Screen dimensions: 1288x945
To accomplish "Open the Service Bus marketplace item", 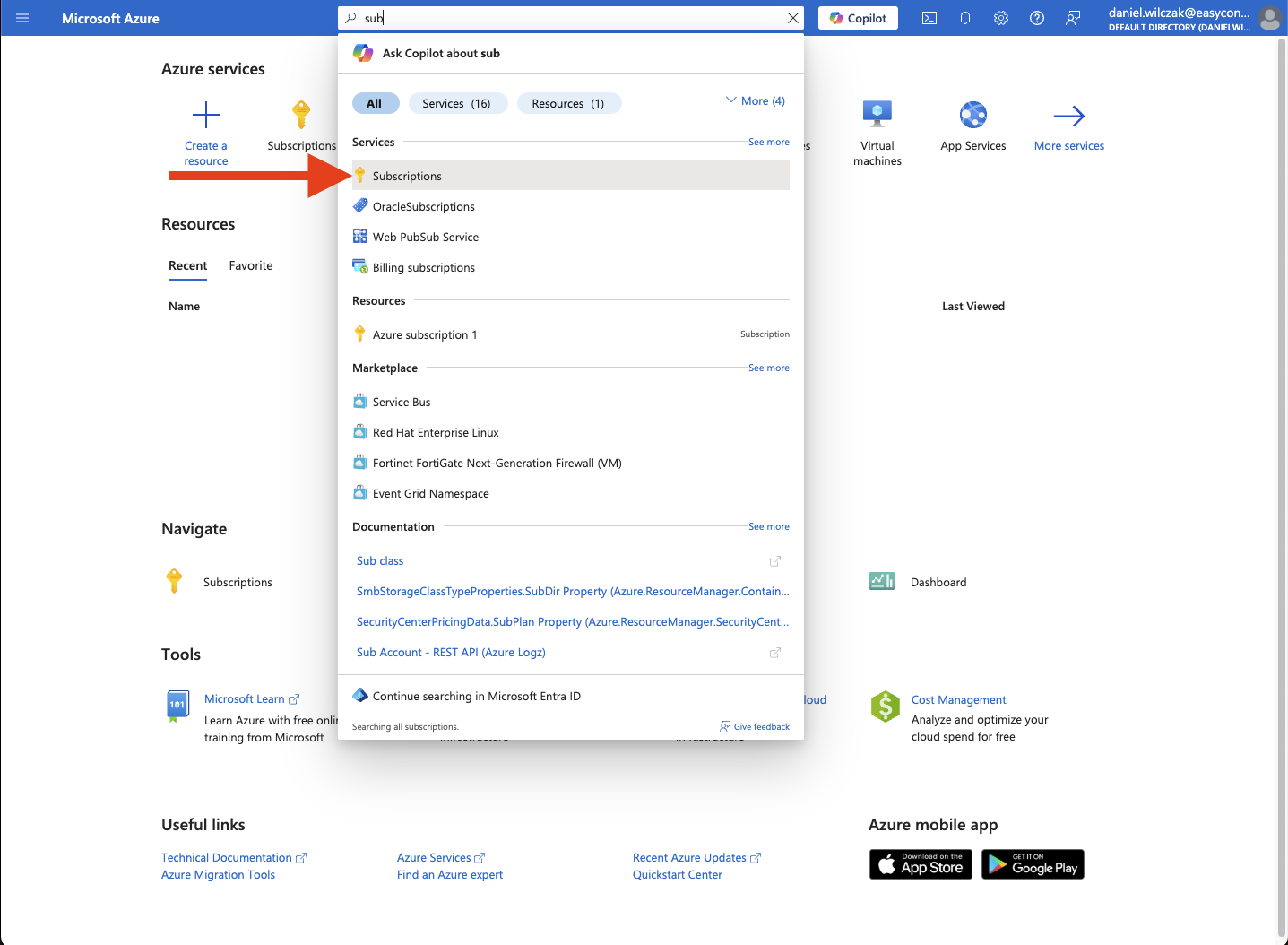I will coord(571,402).
